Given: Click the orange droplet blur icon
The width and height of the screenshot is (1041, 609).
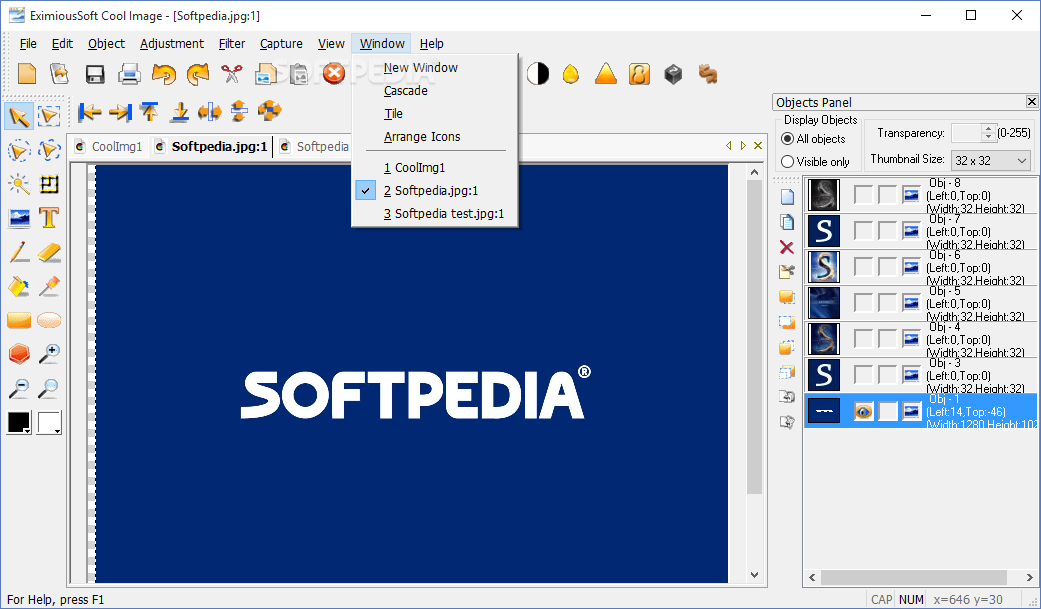Looking at the screenshot, I should 571,74.
